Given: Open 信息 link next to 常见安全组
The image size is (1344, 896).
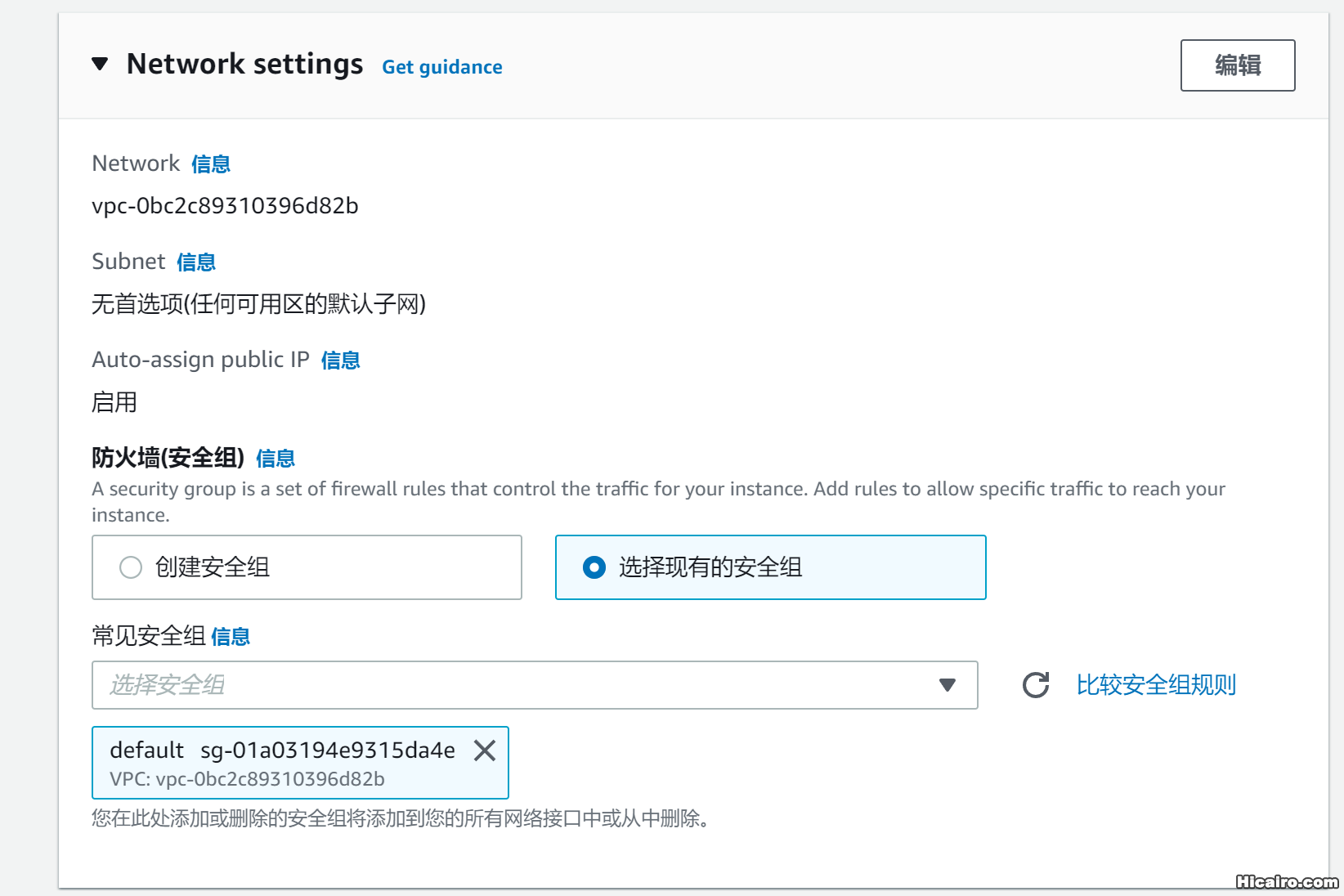Looking at the screenshot, I should [x=230, y=637].
